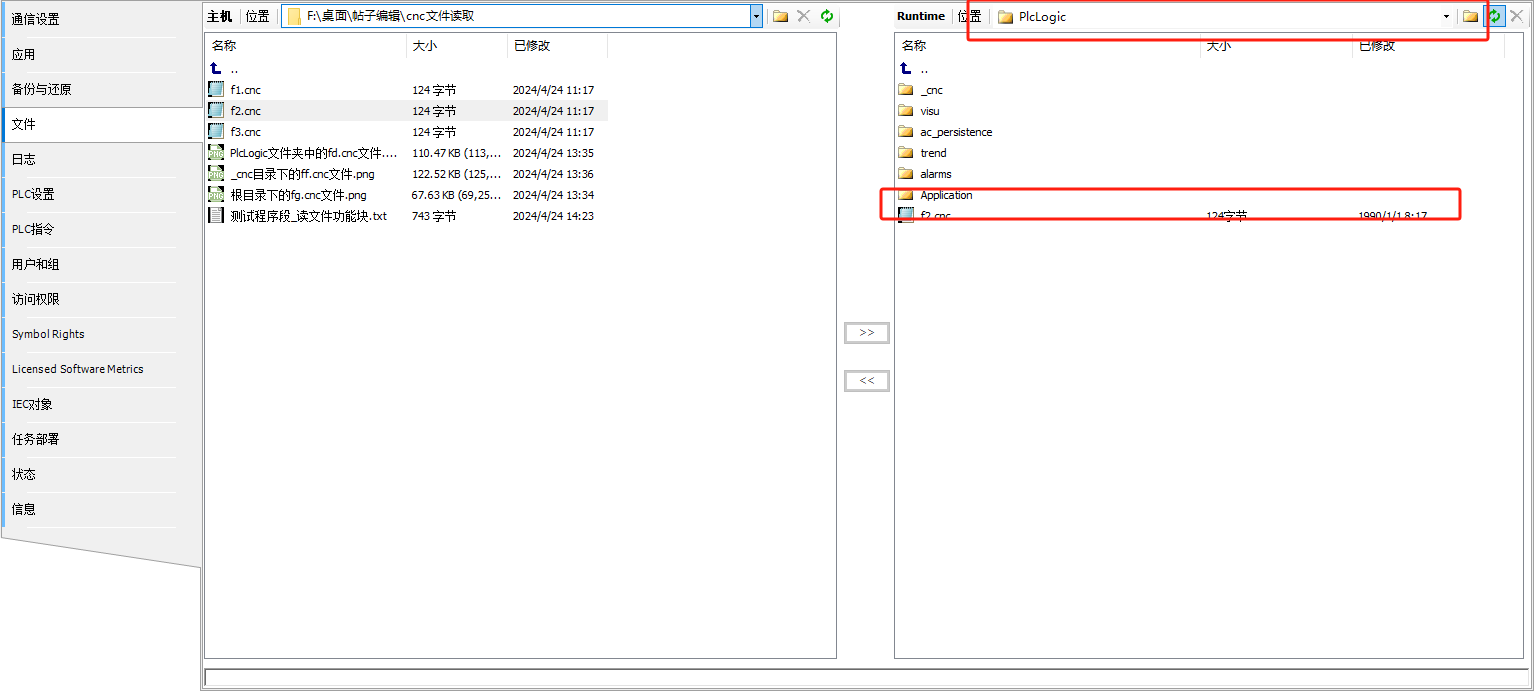The image size is (1534, 691).
Task: Go up one level in host list
Action: (x=216, y=69)
